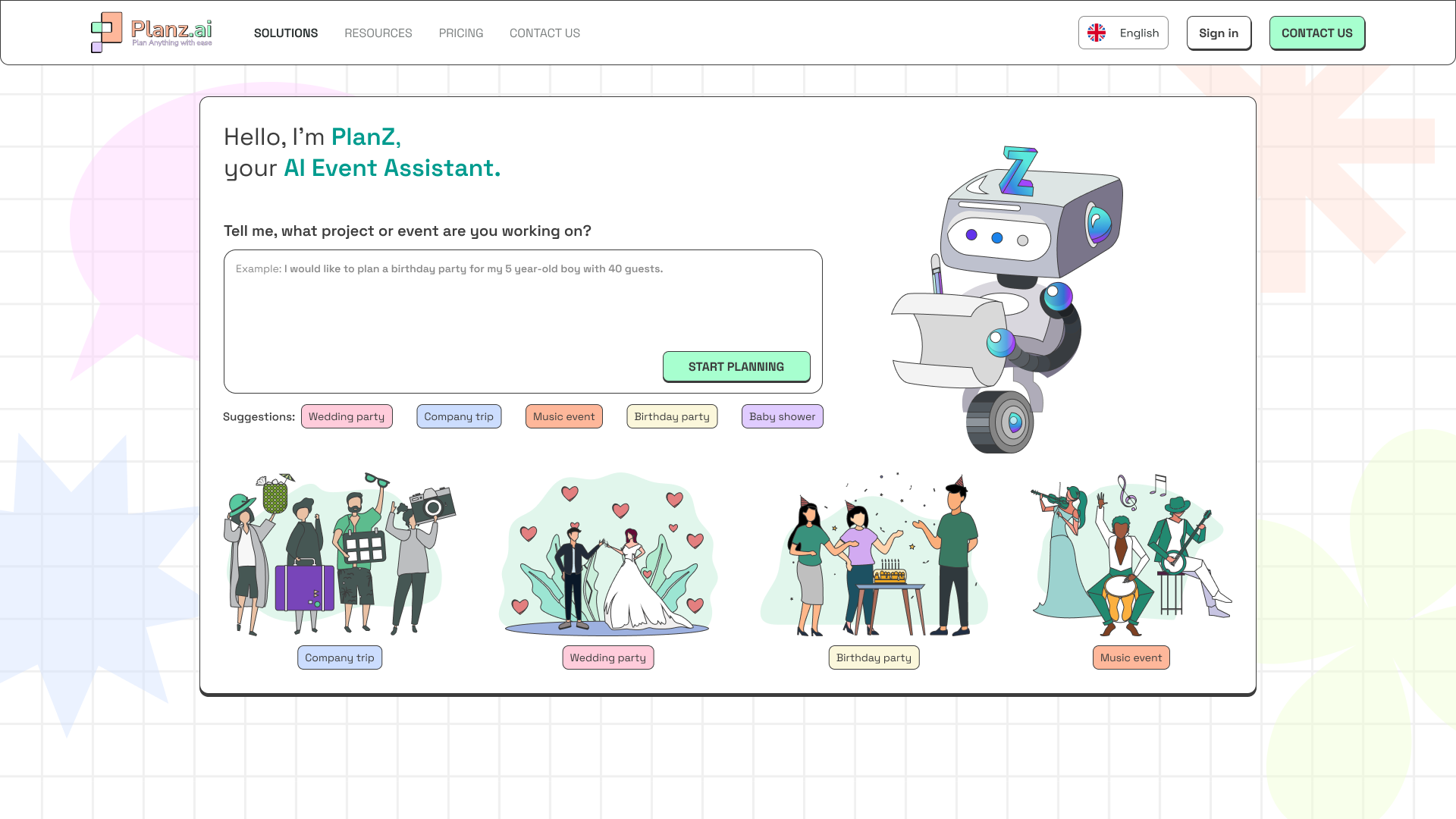The width and height of the screenshot is (1456, 819).
Task: Select the Music event suggestion chip
Action: pyautogui.click(x=563, y=416)
